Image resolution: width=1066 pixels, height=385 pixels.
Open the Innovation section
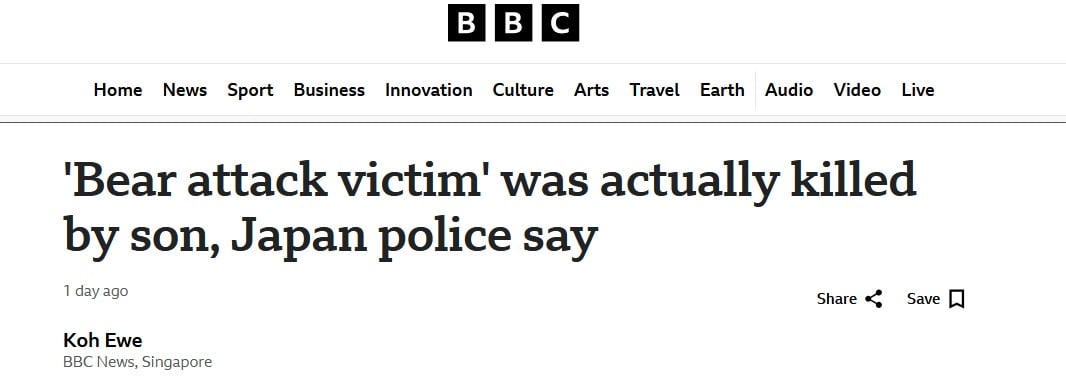pos(428,90)
